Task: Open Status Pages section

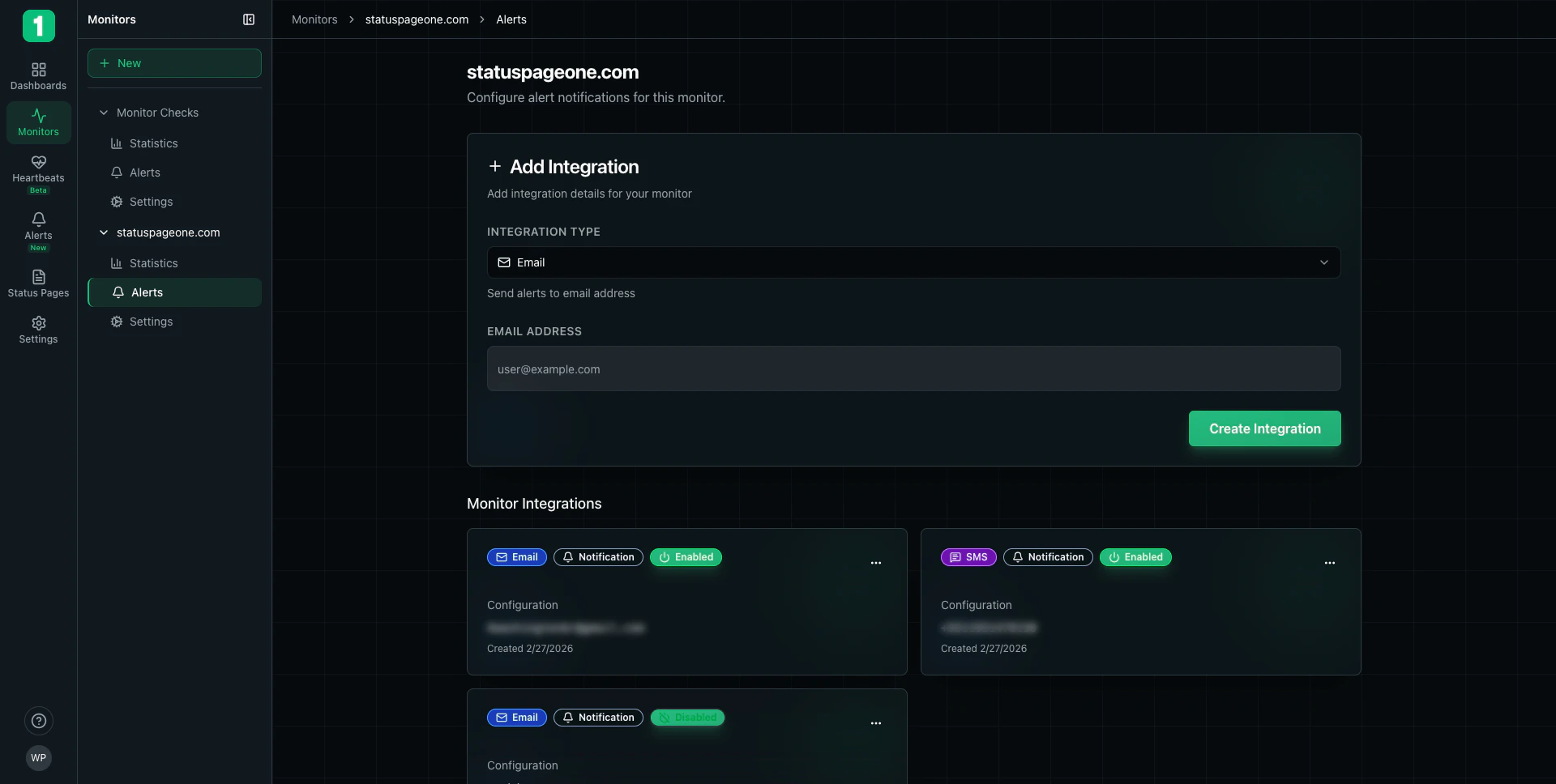Action: click(x=38, y=283)
